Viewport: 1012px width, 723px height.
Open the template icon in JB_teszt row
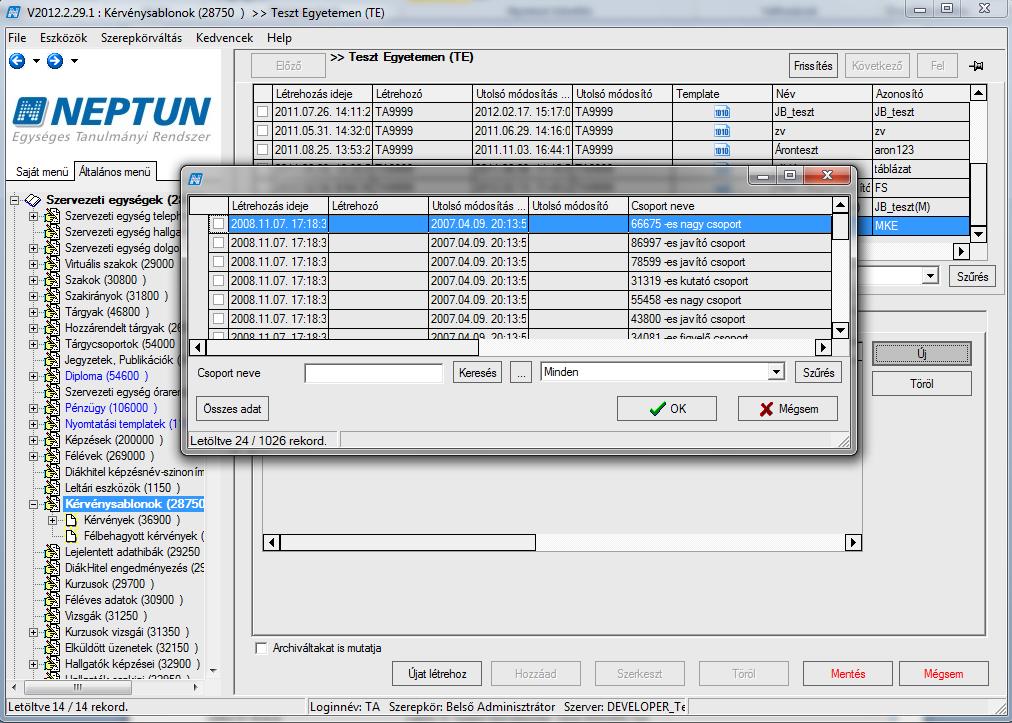pyautogui.click(x=722, y=112)
